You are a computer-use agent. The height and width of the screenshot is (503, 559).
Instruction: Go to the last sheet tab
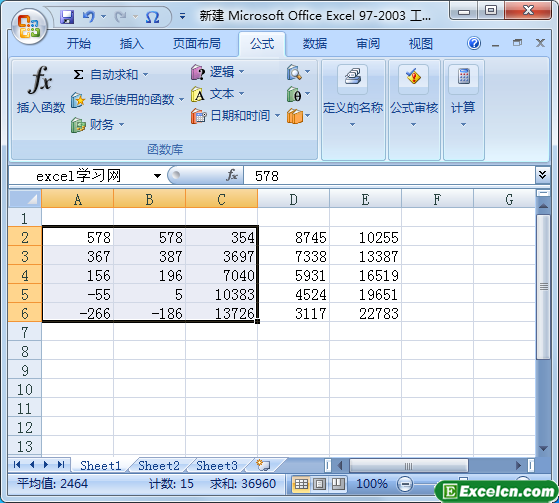click(x=61, y=464)
